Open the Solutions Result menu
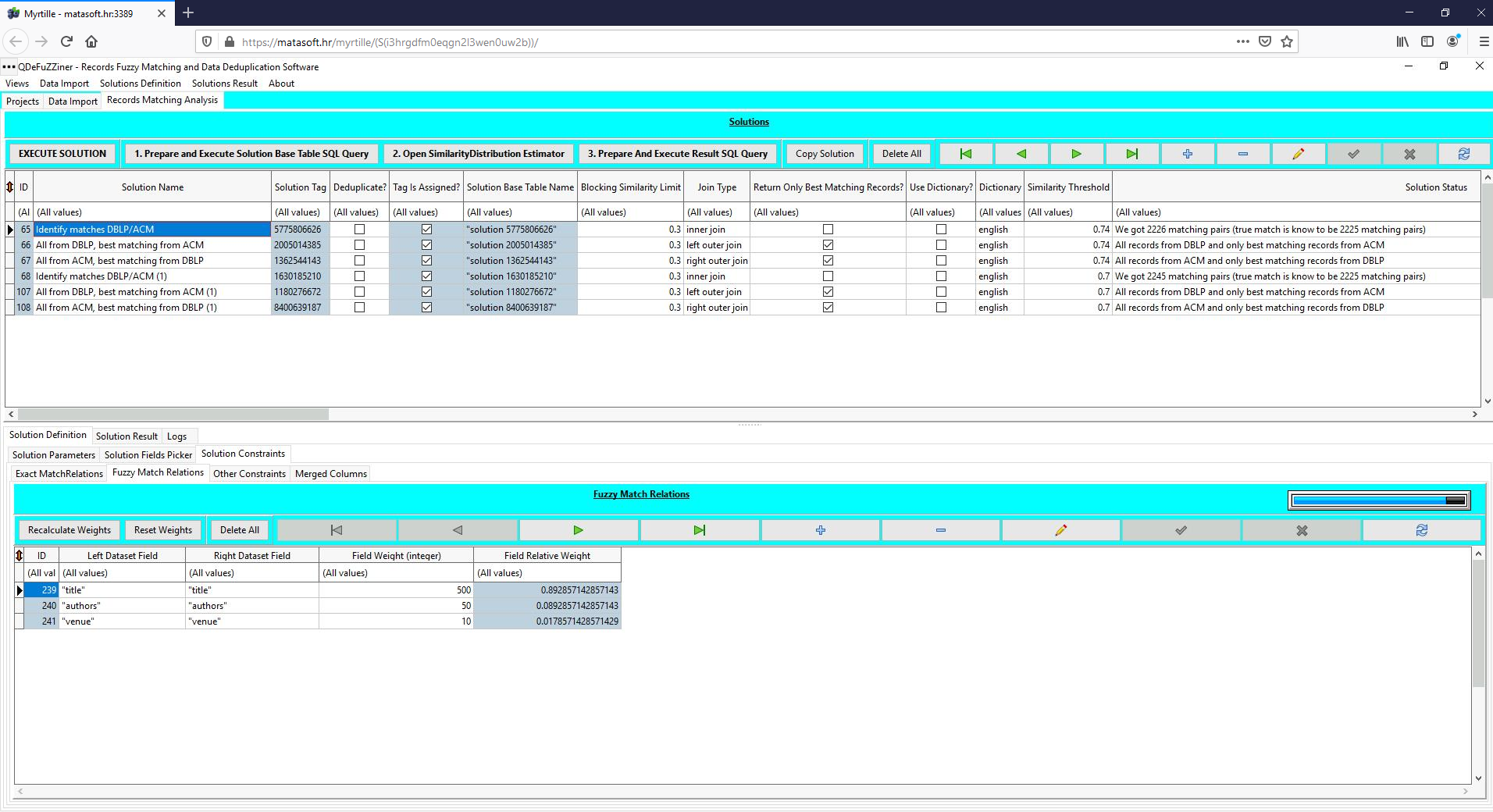 click(x=224, y=84)
